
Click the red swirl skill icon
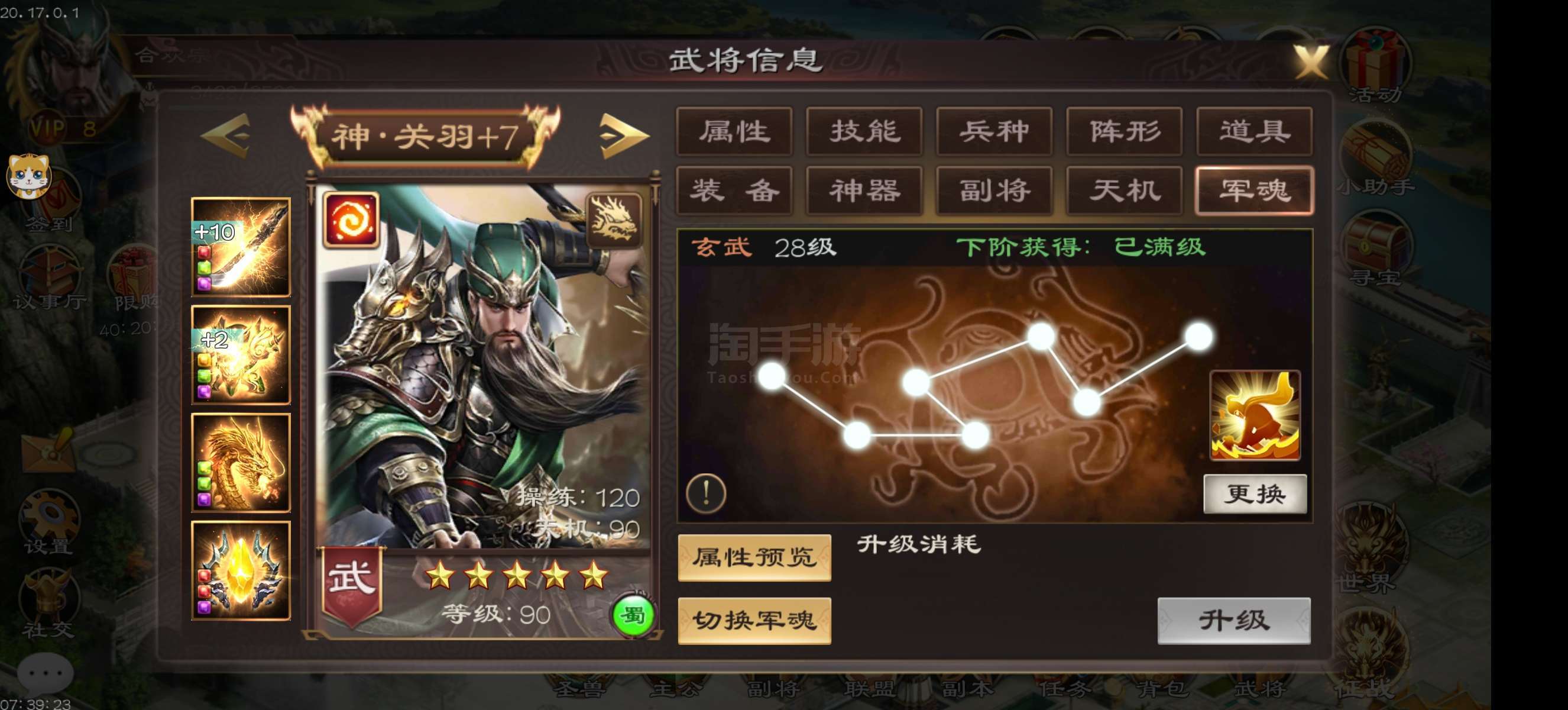[x=351, y=220]
